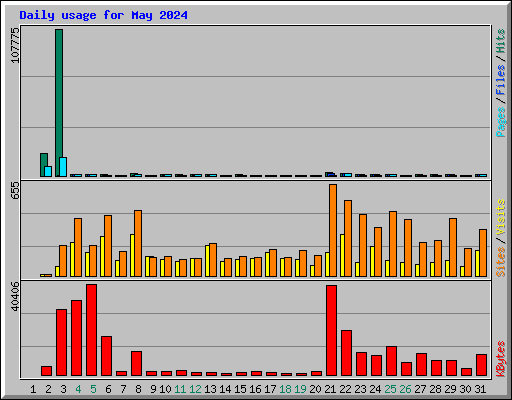The width and height of the screenshot is (512, 400).
Task: Click day label 3 on the x-axis
Action: (x=63, y=389)
